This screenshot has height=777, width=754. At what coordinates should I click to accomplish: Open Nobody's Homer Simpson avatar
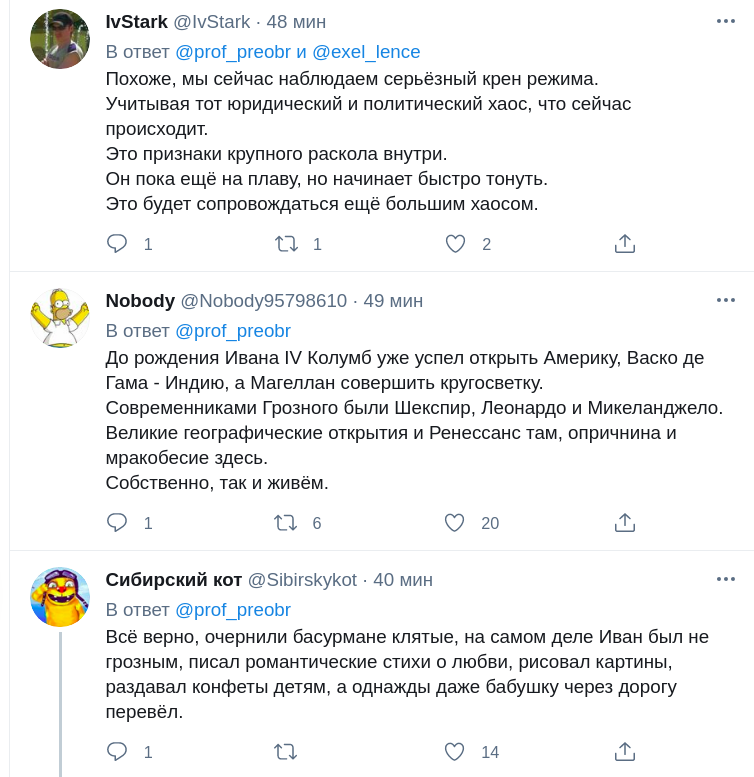(60, 317)
